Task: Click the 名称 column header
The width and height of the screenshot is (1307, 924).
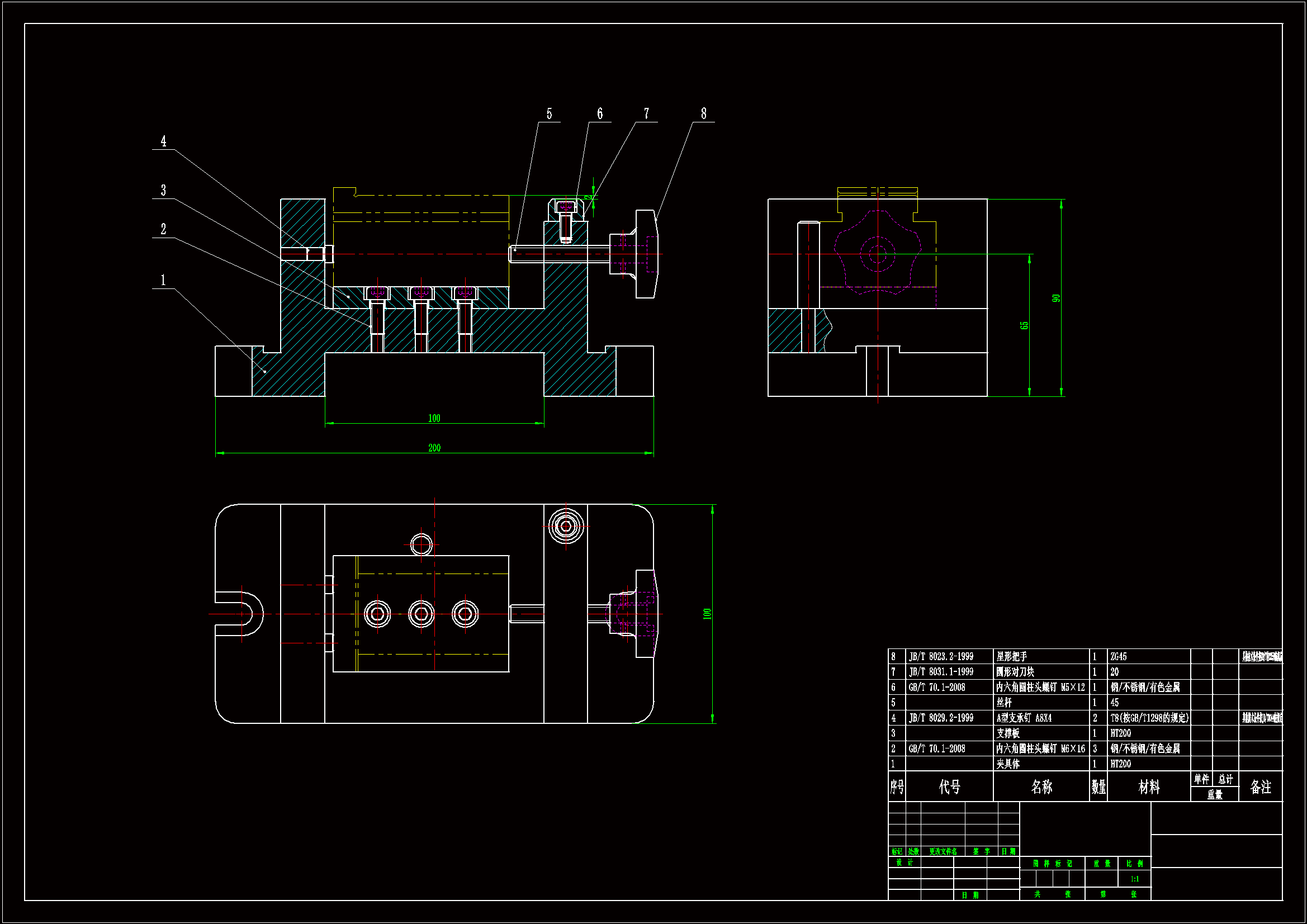Action: 1041,787
